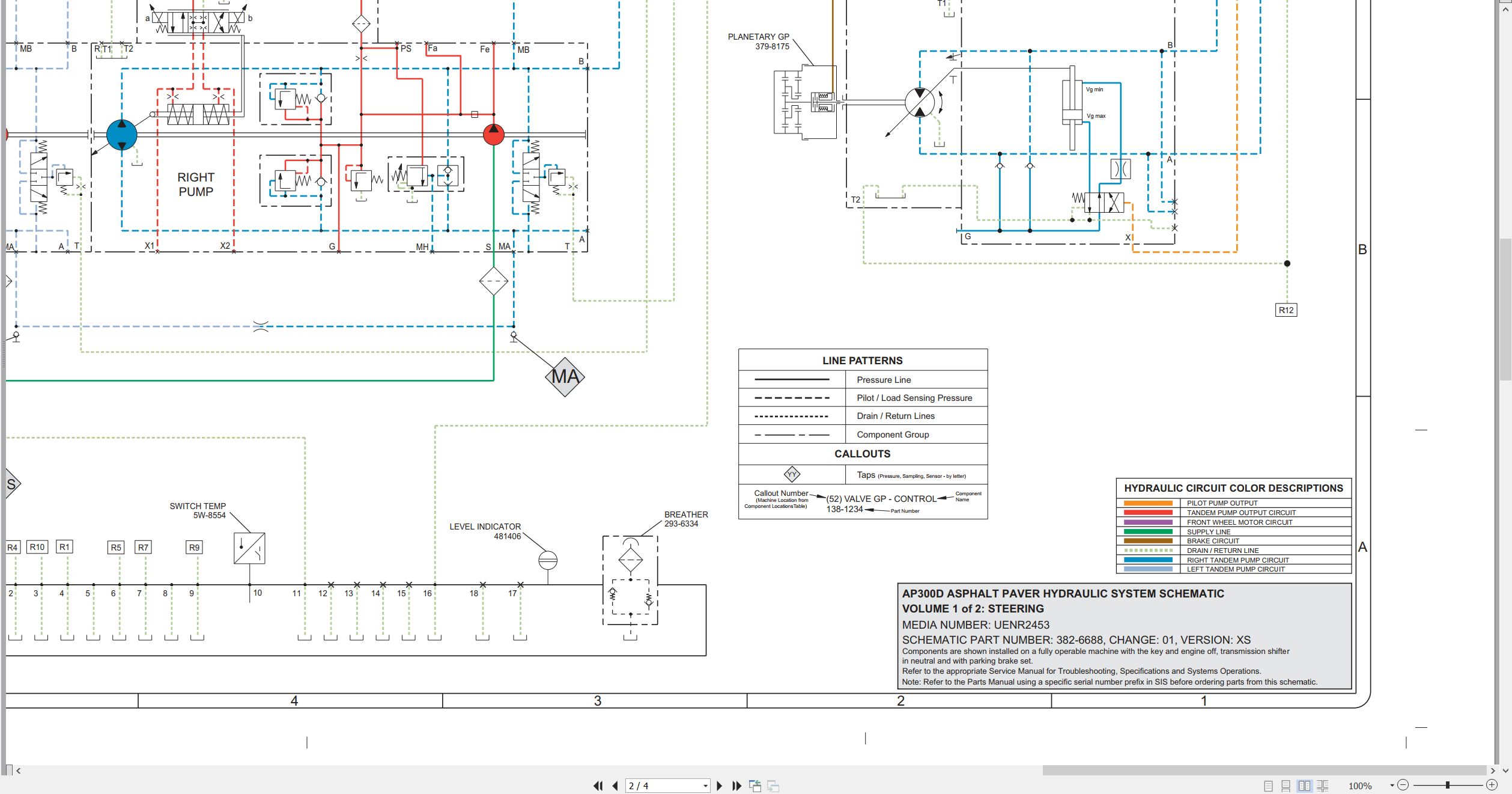Screen dimensions: 1512x794
Task: Click HYDRAULIC CIRCUIT COLOR DESCRIPTIONS title
Action: pos(1233,488)
